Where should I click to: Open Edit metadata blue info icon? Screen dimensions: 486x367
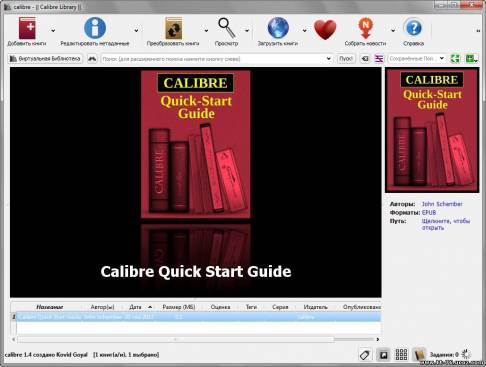(95, 28)
